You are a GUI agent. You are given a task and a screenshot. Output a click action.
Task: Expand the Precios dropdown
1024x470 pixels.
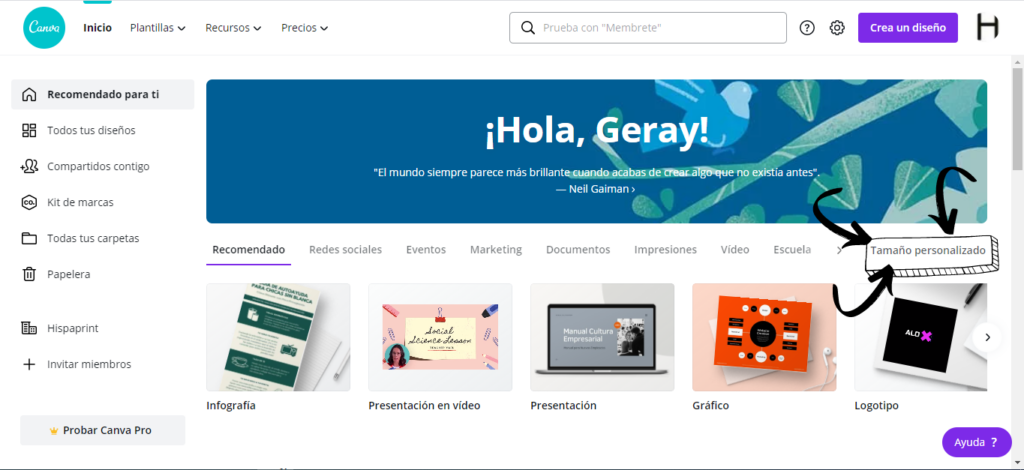pyautogui.click(x=304, y=28)
